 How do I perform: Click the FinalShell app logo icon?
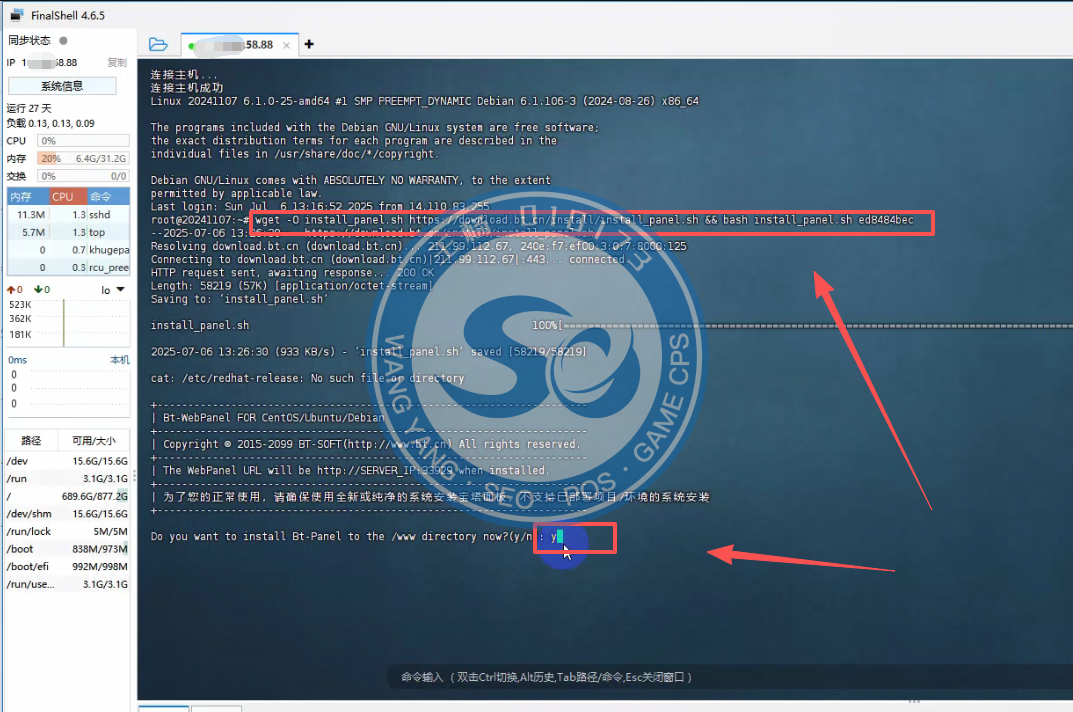(x=16, y=15)
